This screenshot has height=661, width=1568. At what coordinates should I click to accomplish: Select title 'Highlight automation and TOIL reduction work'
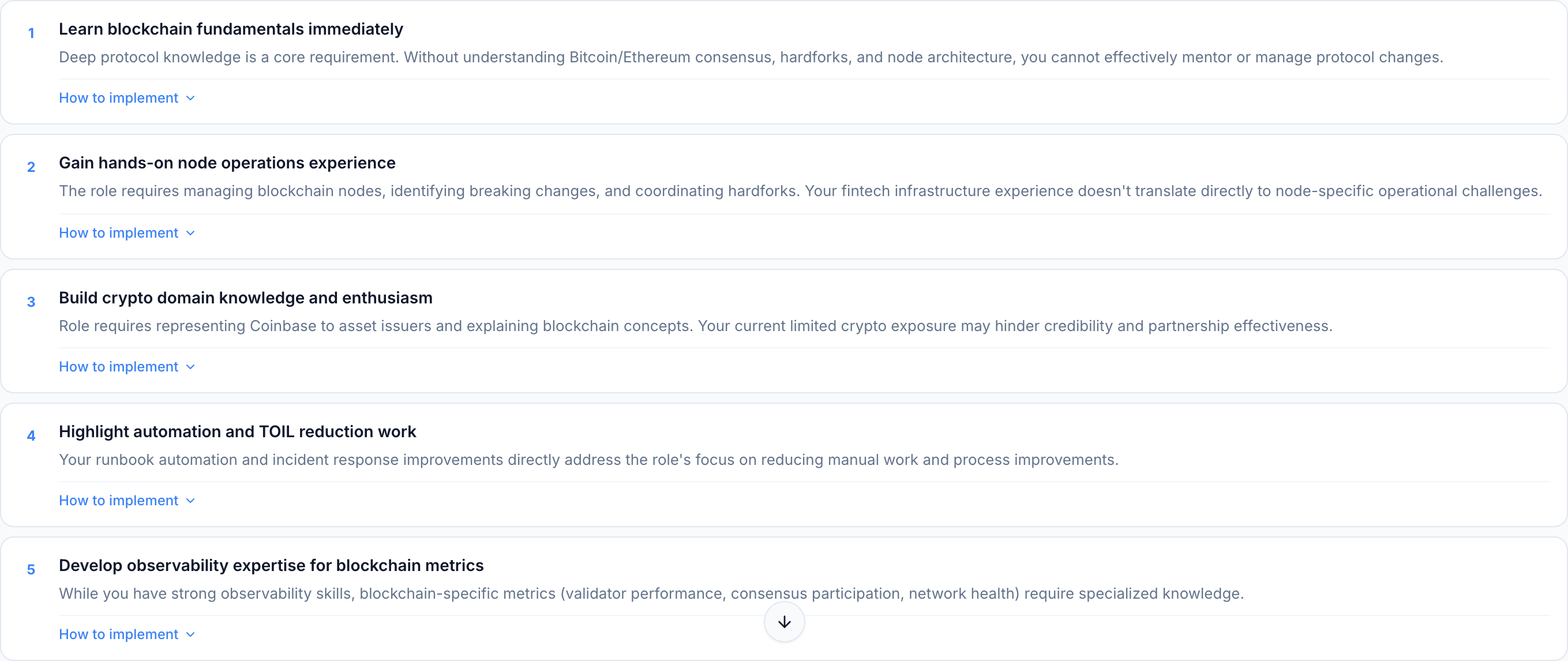pyautogui.click(x=237, y=431)
